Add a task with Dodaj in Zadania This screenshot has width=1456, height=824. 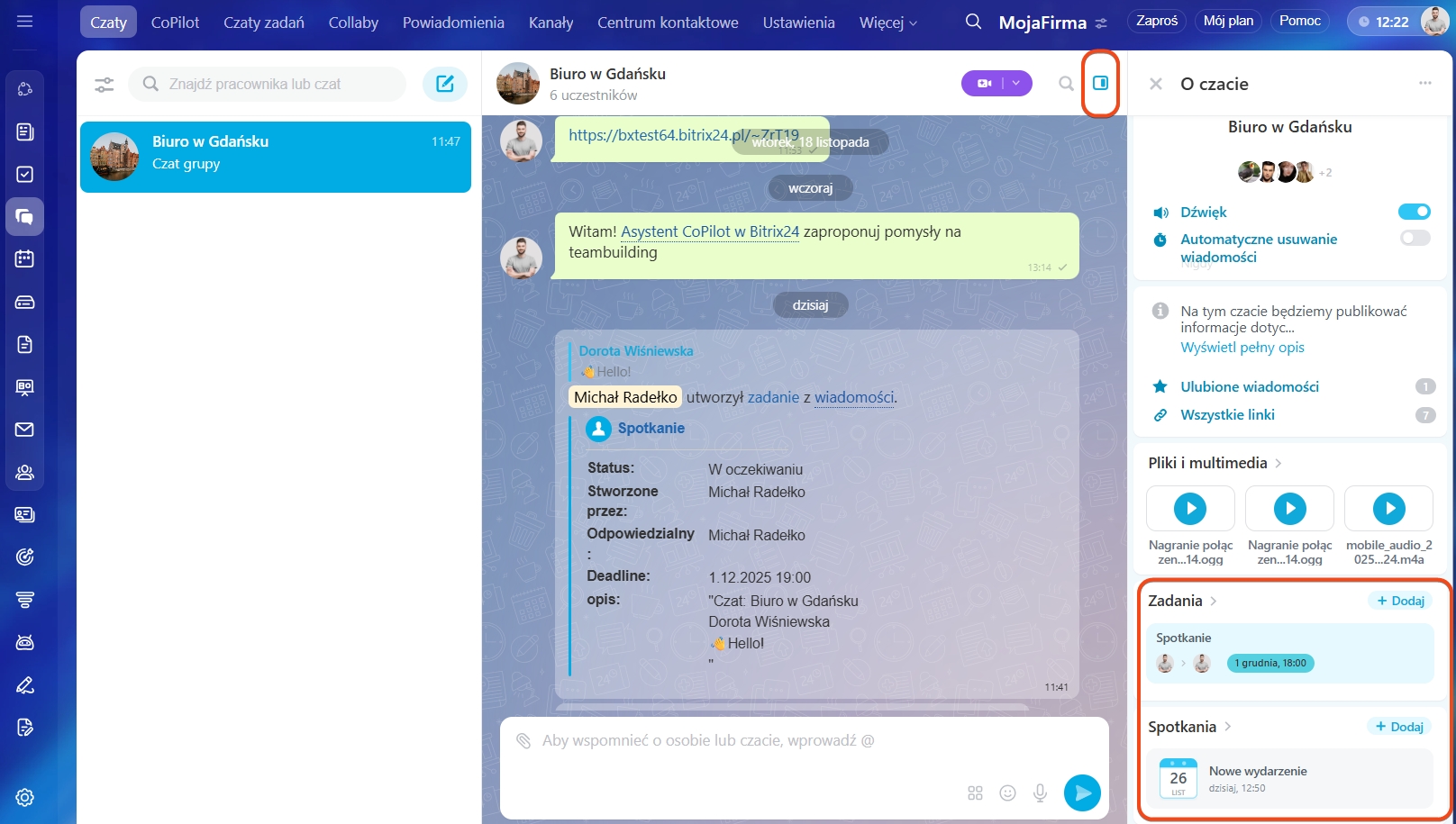[1400, 601]
